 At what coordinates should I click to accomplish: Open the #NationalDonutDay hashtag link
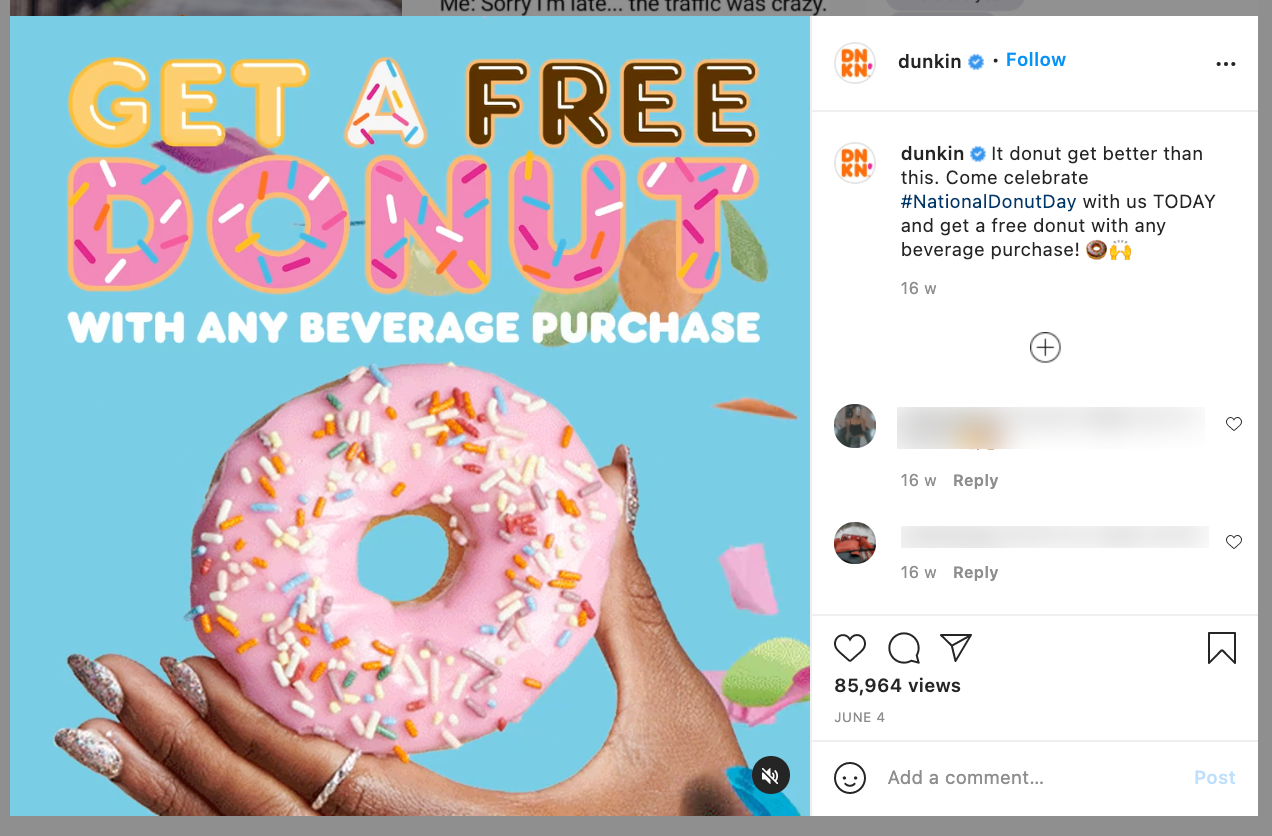point(990,201)
